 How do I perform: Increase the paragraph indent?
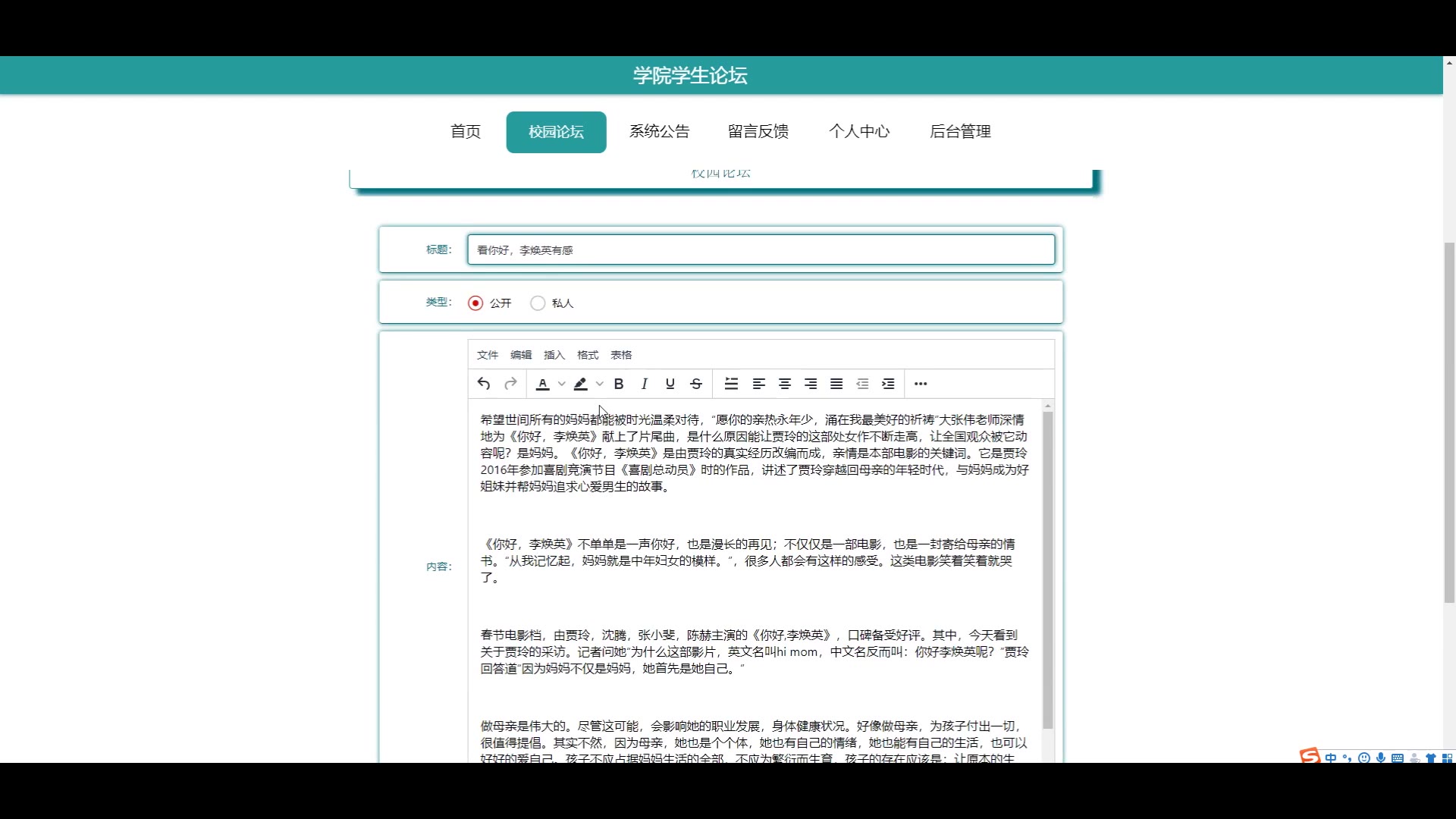click(x=888, y=384)
